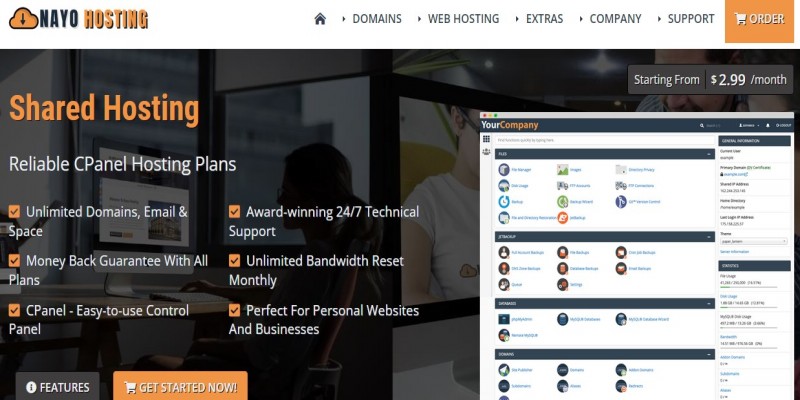This screenshot has height=400, width=800.
Task: Open the user account dropdown in cPanel header
Action: tap(749, 125)
